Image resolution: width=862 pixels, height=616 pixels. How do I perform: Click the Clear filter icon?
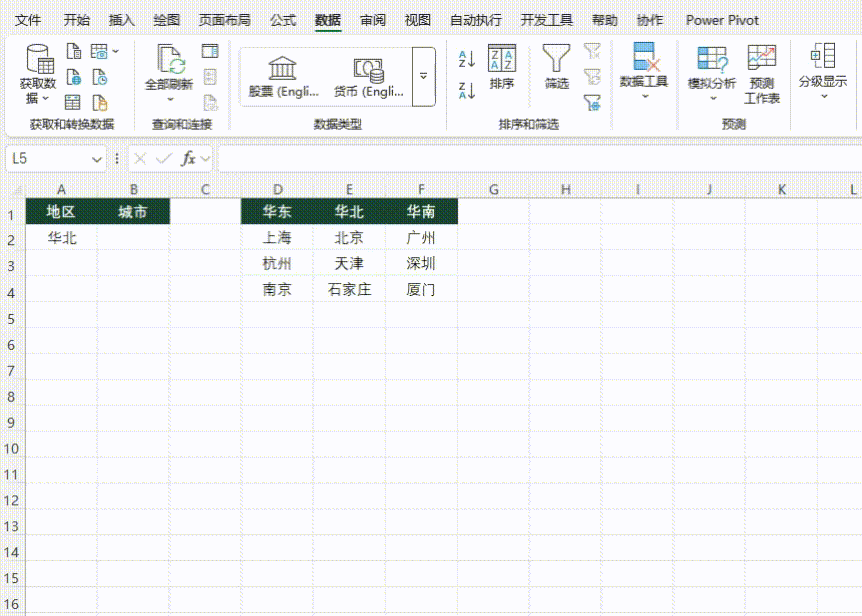(x=592, y=51)
